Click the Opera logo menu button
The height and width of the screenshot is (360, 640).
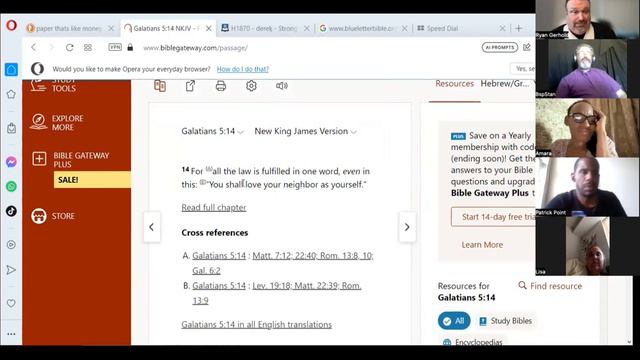[11, 26]
